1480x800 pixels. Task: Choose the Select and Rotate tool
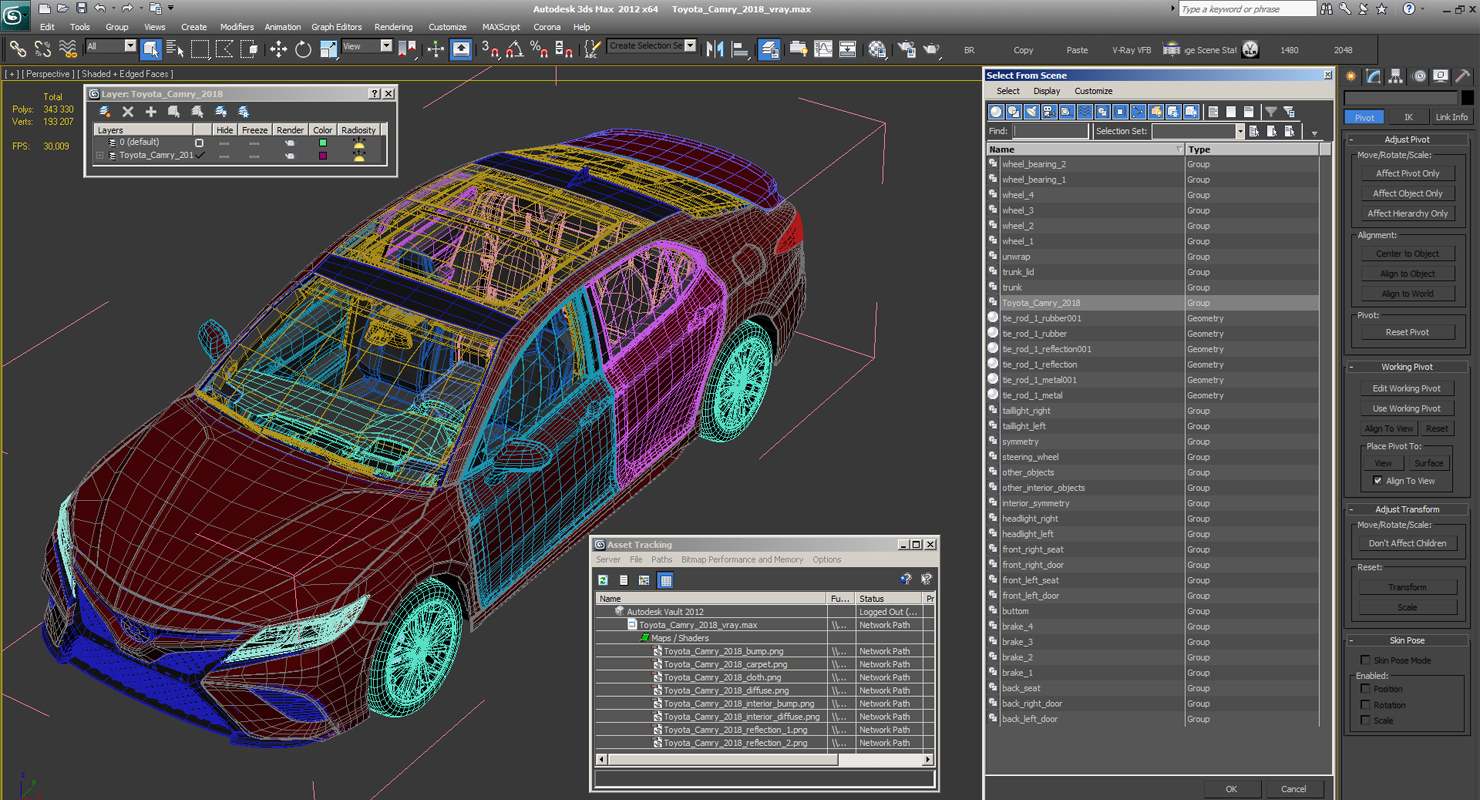pos(303,49)
